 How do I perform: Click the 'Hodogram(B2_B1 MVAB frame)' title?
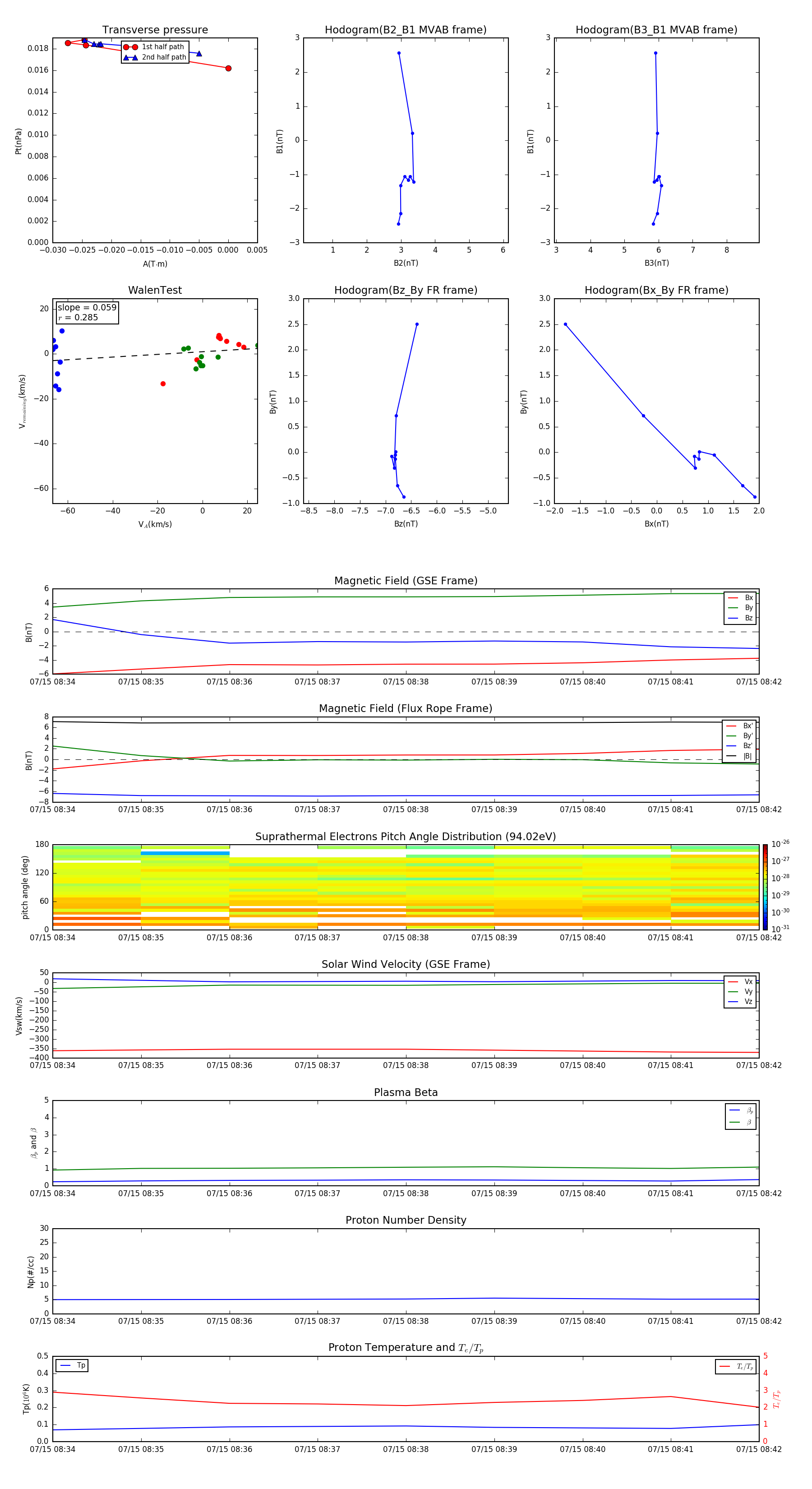pyautogui.click(x=406, y=30)
